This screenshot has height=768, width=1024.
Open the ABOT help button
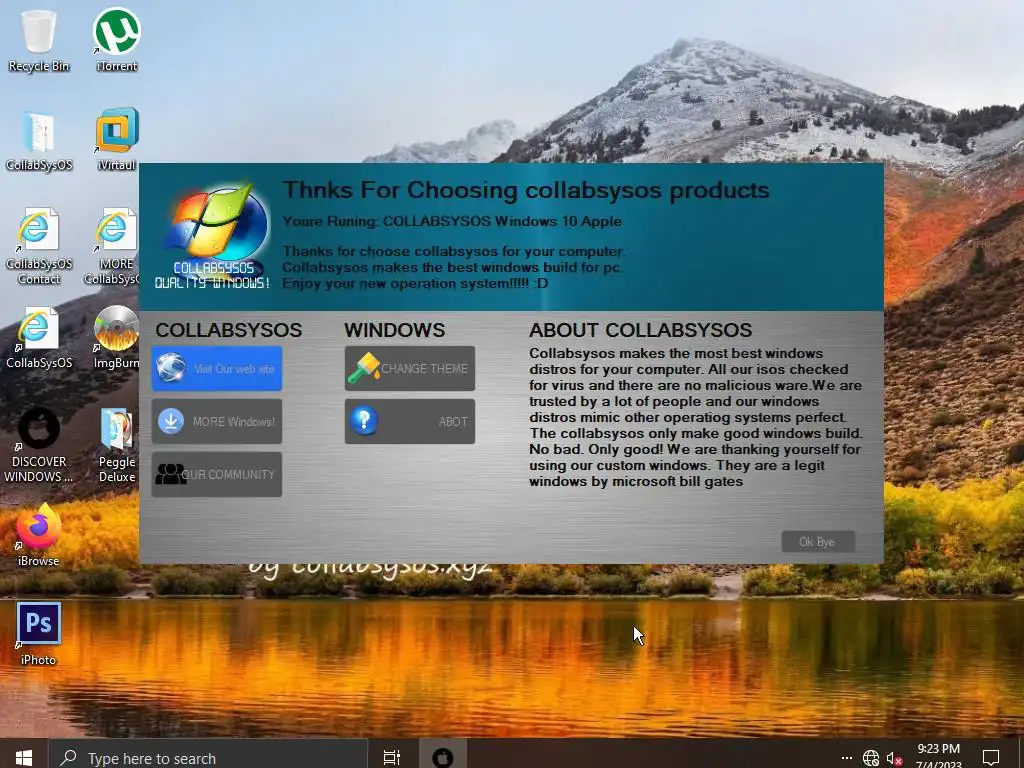(409, 421)
